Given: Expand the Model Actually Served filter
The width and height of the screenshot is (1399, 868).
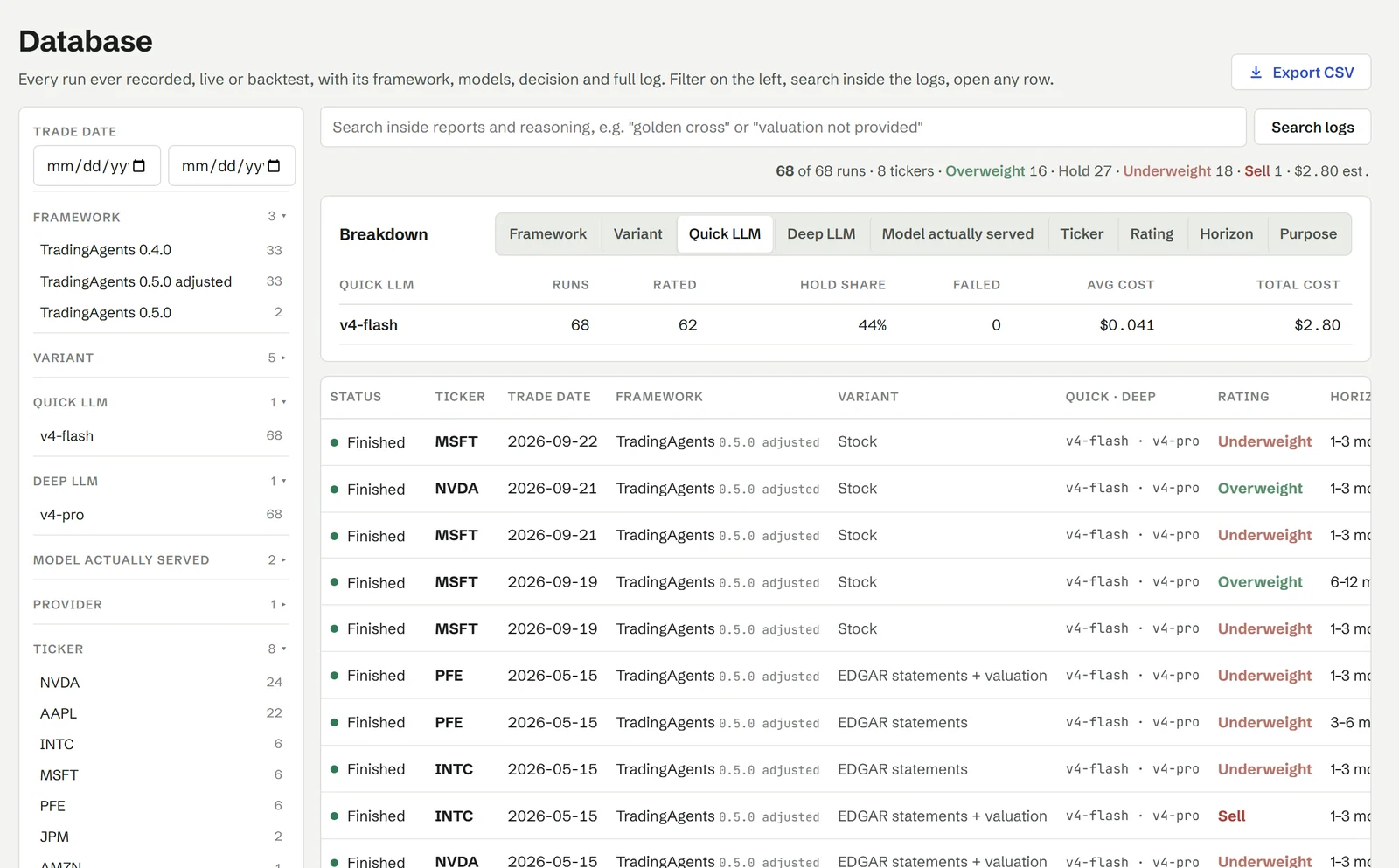Looking at the screenshot, I should pyautogui.click(x=161, y=559).
